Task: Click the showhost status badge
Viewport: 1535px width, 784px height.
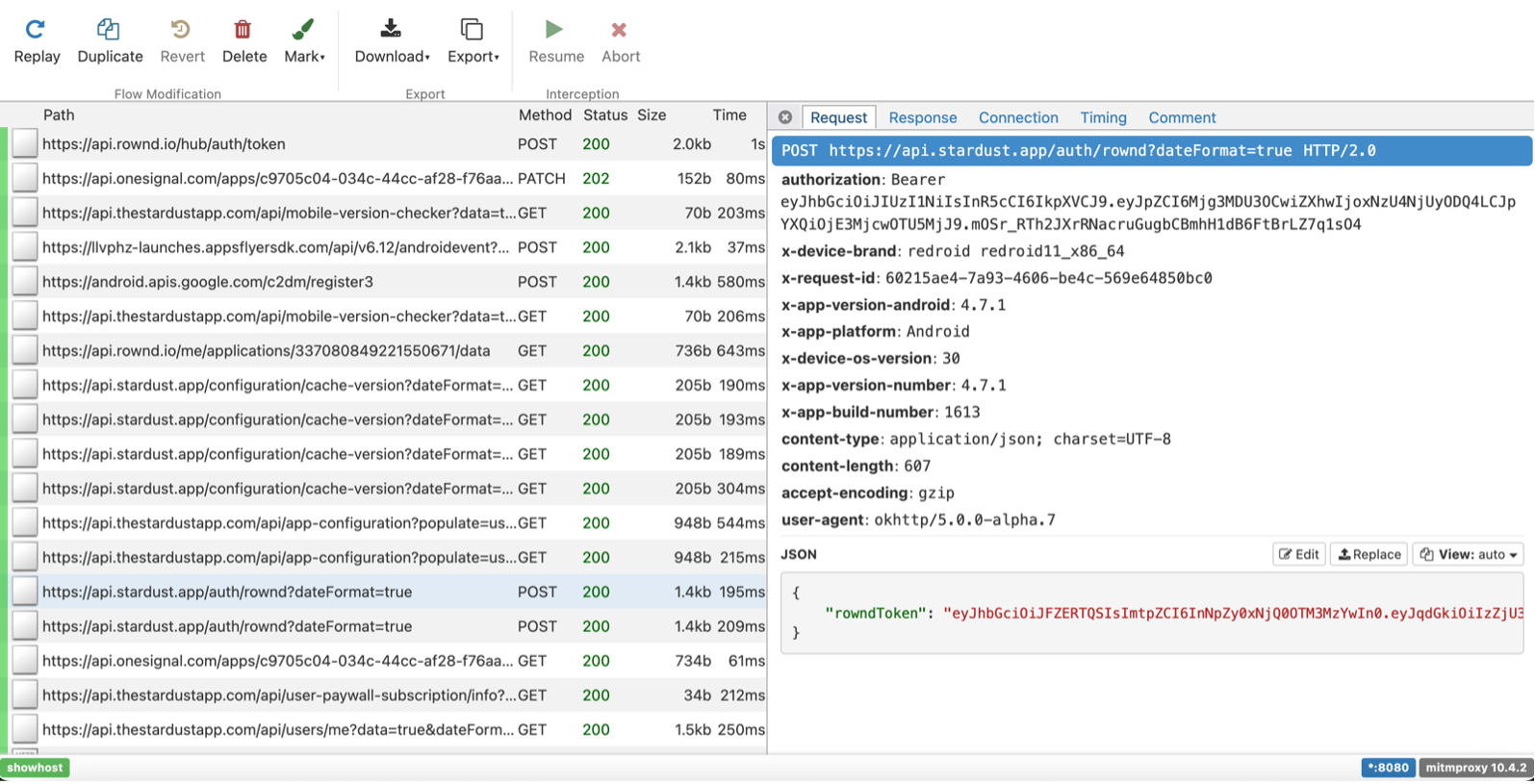Action: (36, 768)
